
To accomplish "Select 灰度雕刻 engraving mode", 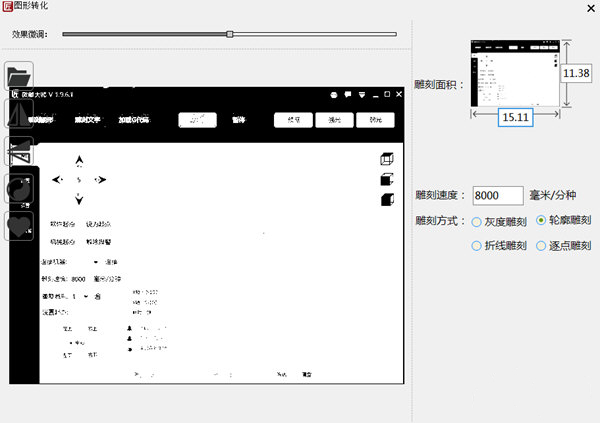I will point(477,220).
